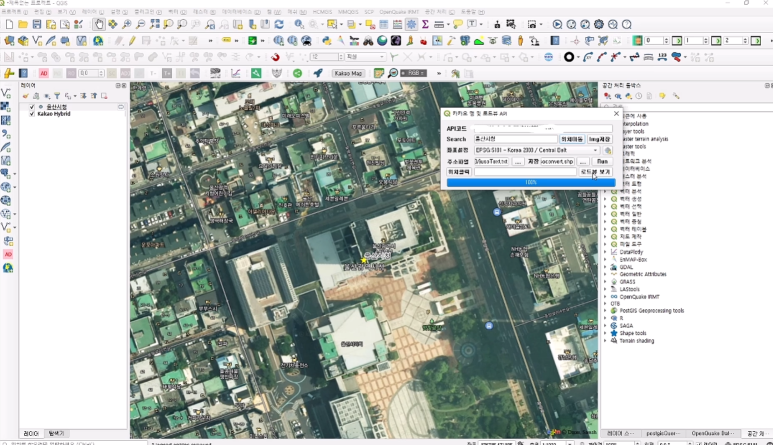Open the Processing toolbox gear icon in toolbar
The height and width of the screenshot is (445, 773).
411,24
